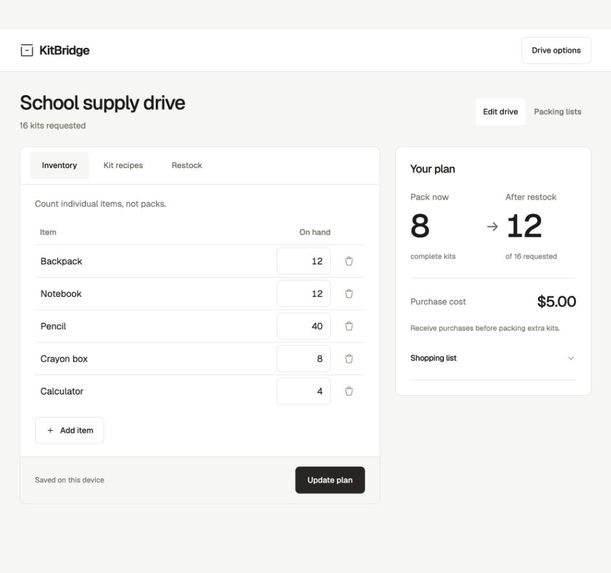Viewport: 611px width, 573px height.
Task: Click the 'Notebook' item name
Action: click(x=61, y=294)
